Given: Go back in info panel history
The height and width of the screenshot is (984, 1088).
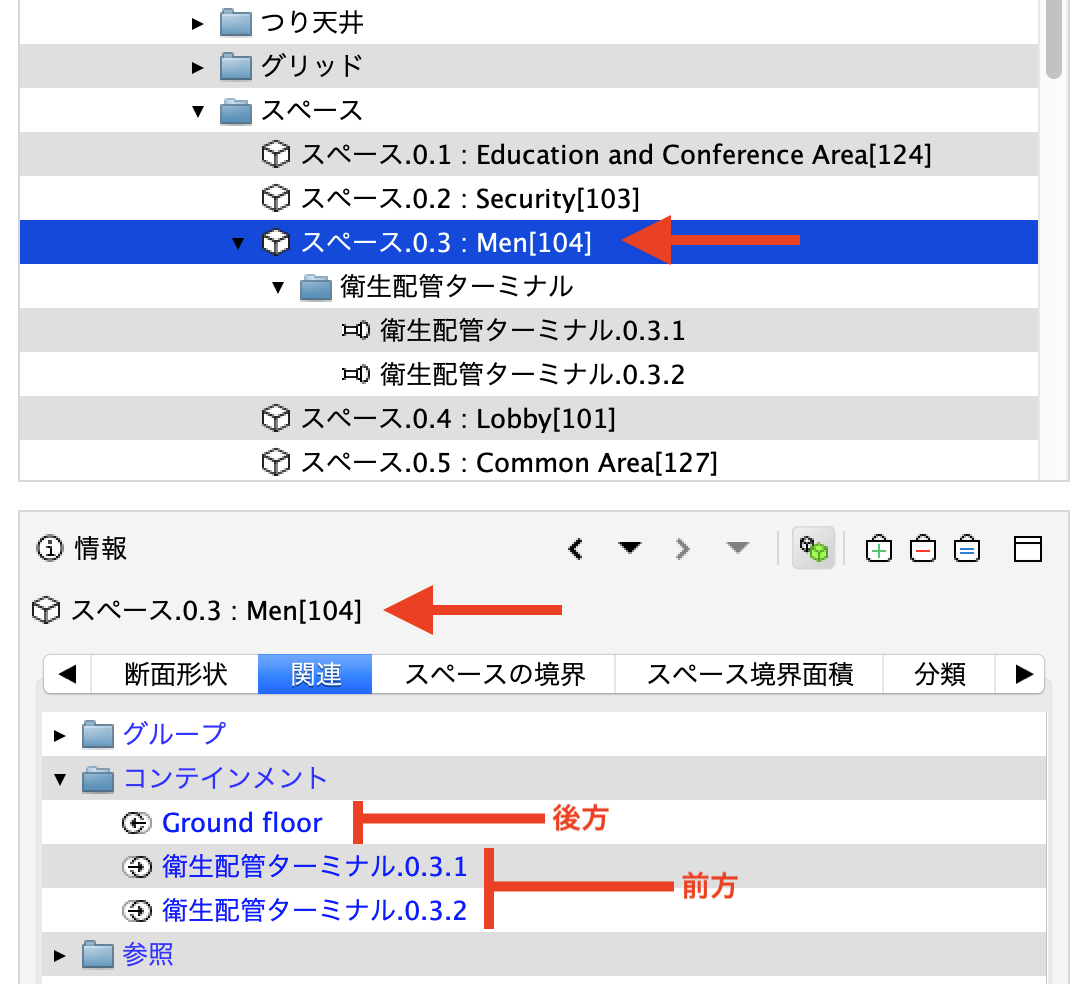Looking at the screenshot, I should 575,549.
